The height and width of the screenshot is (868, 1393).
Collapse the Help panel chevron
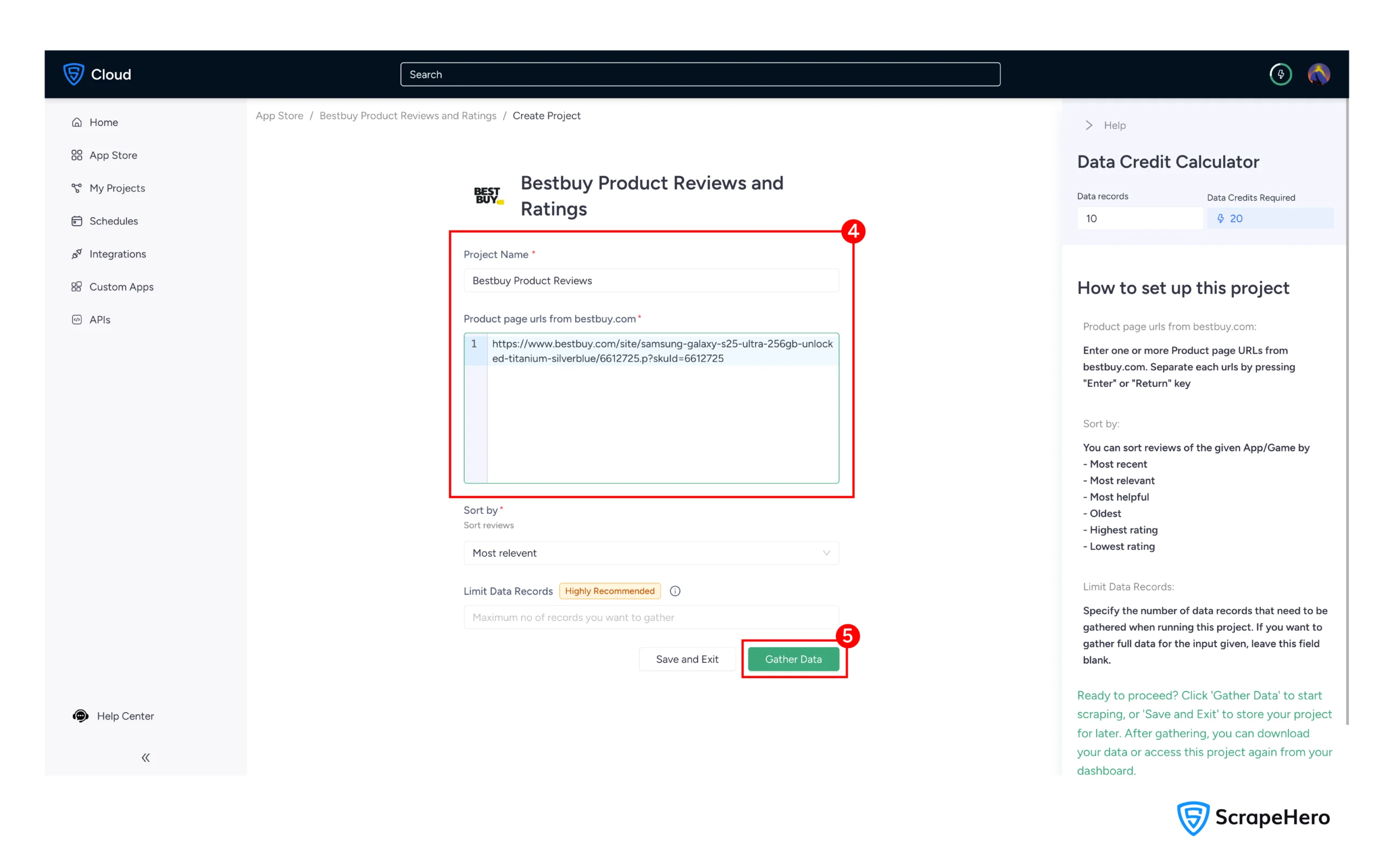(1089, 125)
